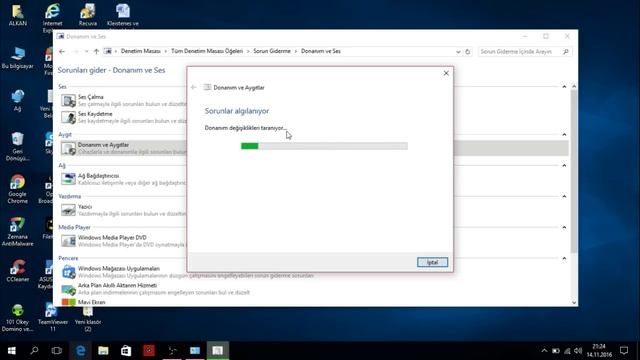This screenshot has width=640, height=360.
Task: Open Arka Plan Akıllı Aktarım Hizmeti icon
Action: pos(68,289)
